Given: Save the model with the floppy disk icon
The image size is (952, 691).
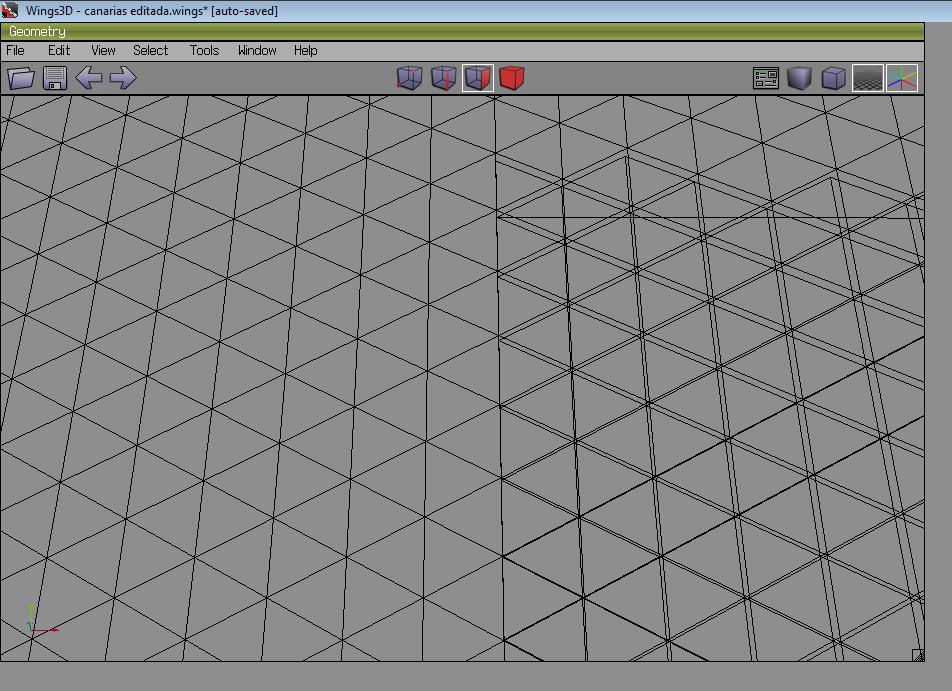Looking at the screenshot, I should click(55, 78).
